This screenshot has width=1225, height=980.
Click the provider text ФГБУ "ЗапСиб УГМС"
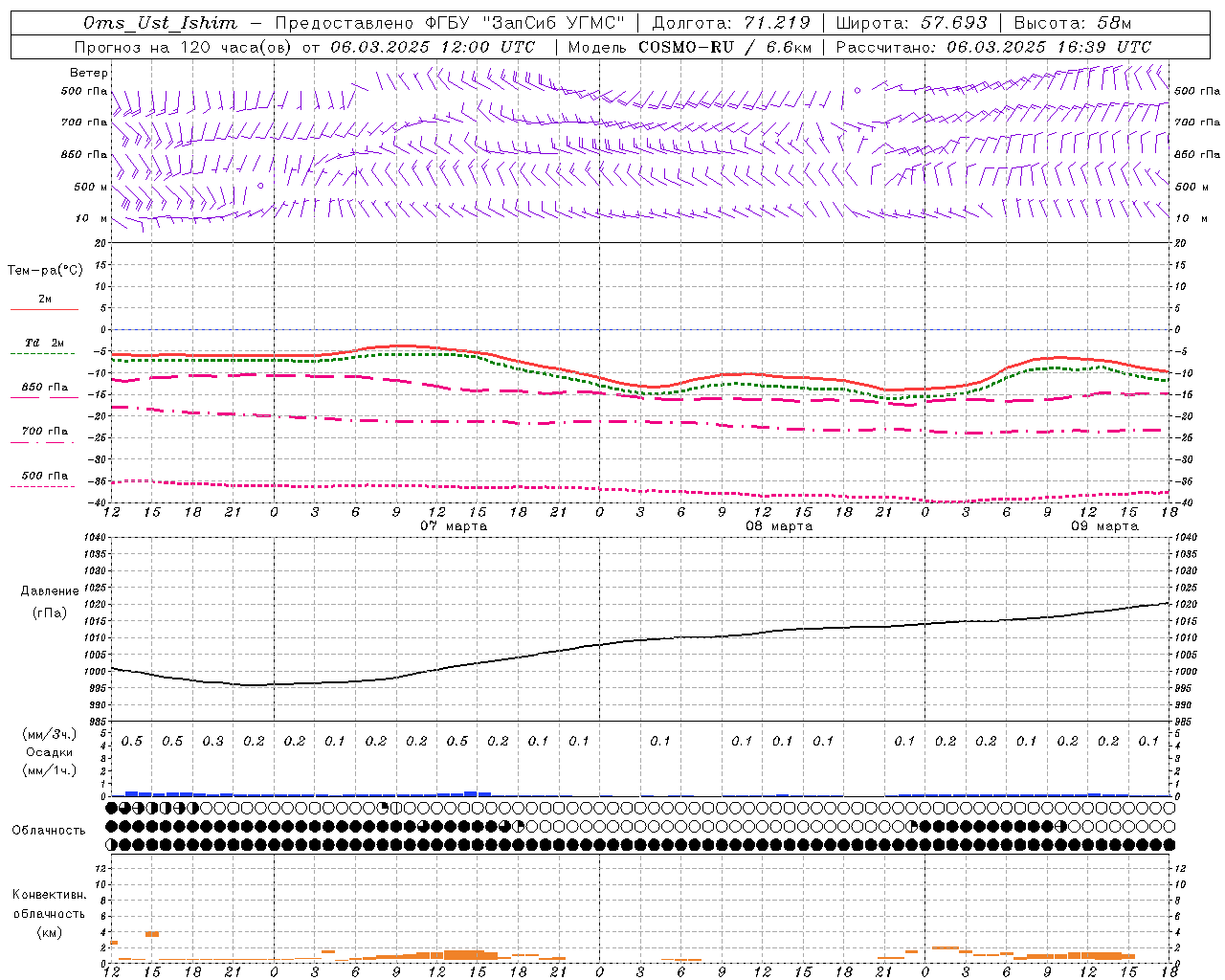click(x=525, y=23)
